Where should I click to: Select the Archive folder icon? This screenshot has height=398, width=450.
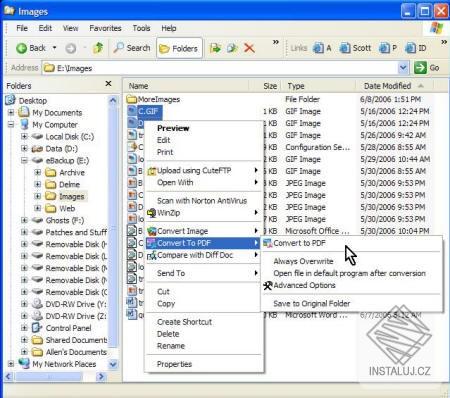(50, 173)
